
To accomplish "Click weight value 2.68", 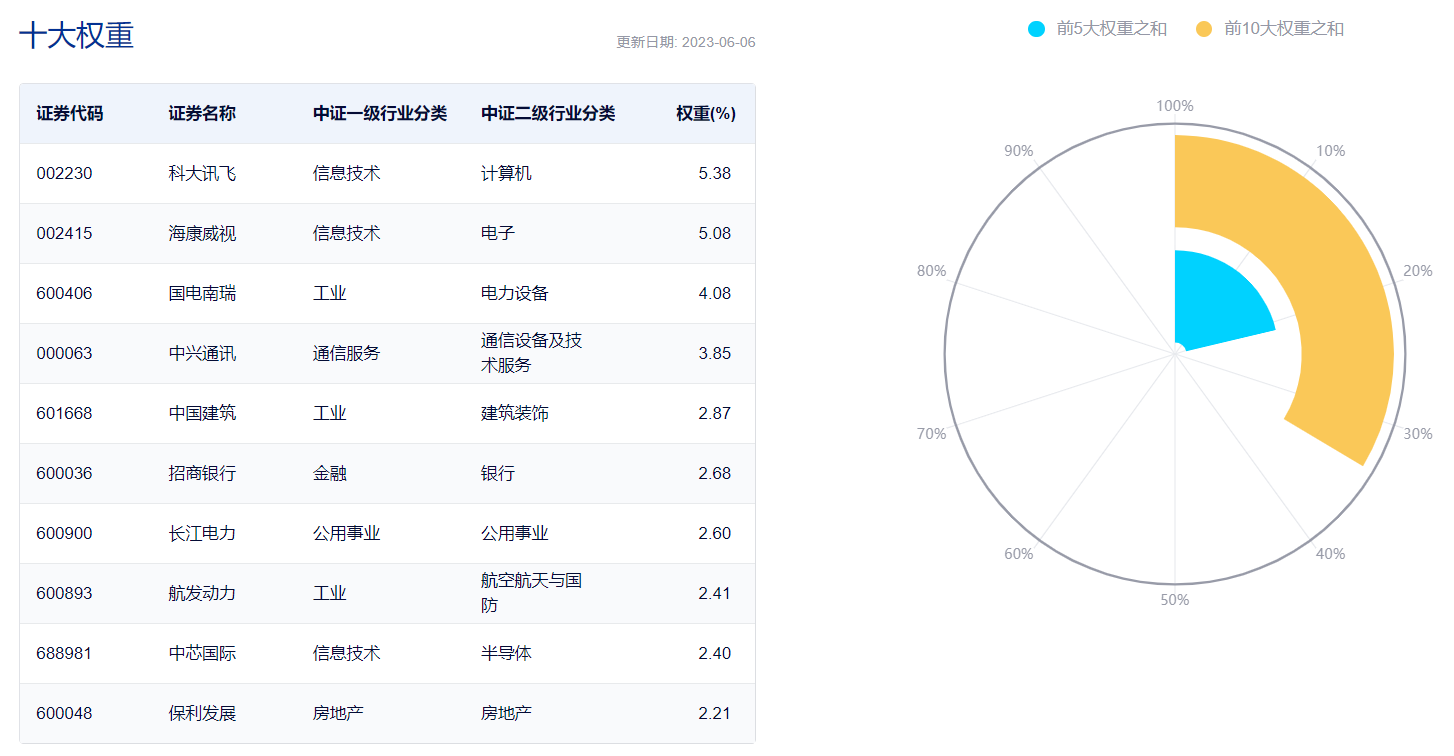I will [715, 474].
